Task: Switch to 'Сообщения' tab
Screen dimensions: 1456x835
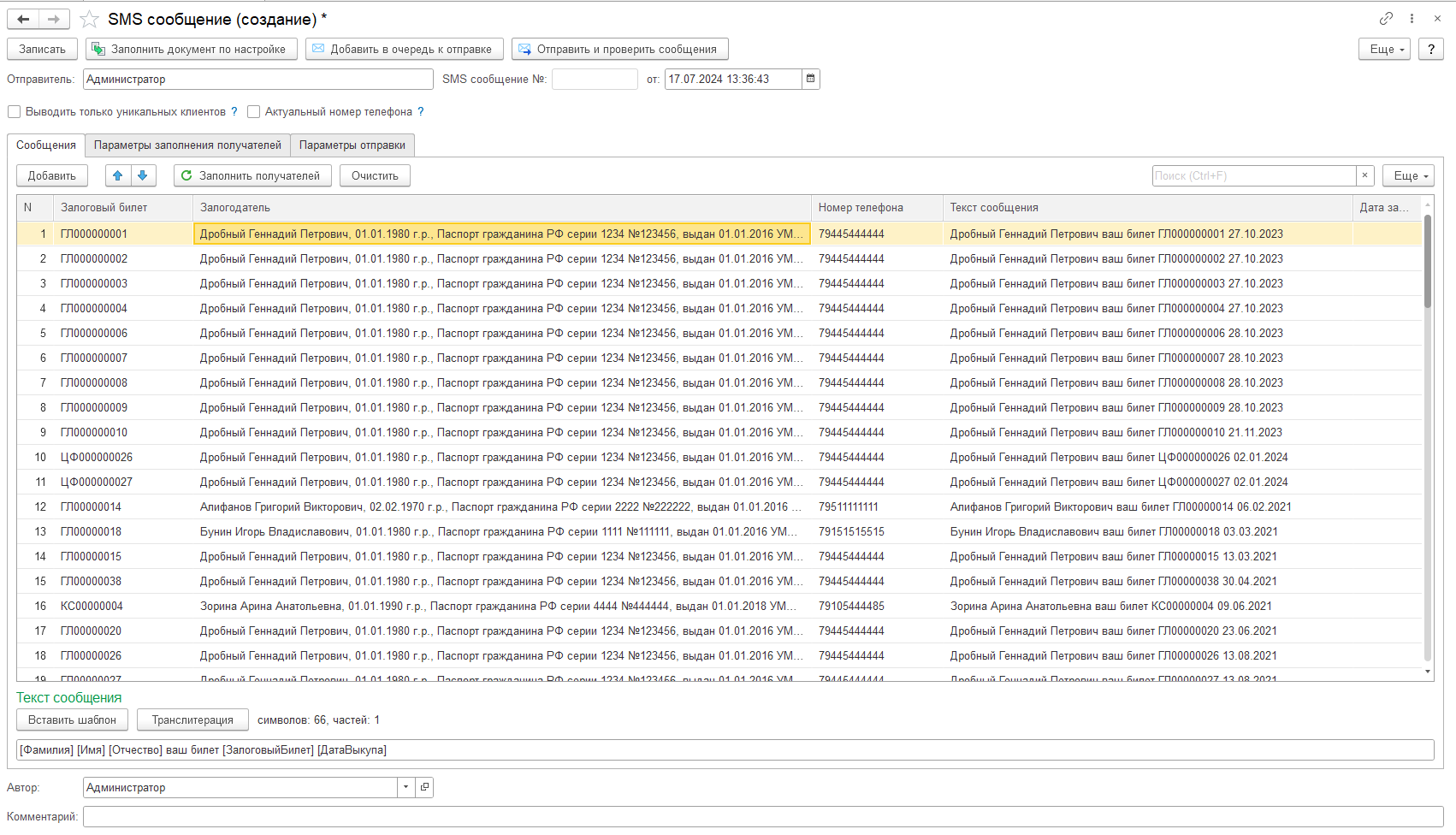Action: point(46,145)
